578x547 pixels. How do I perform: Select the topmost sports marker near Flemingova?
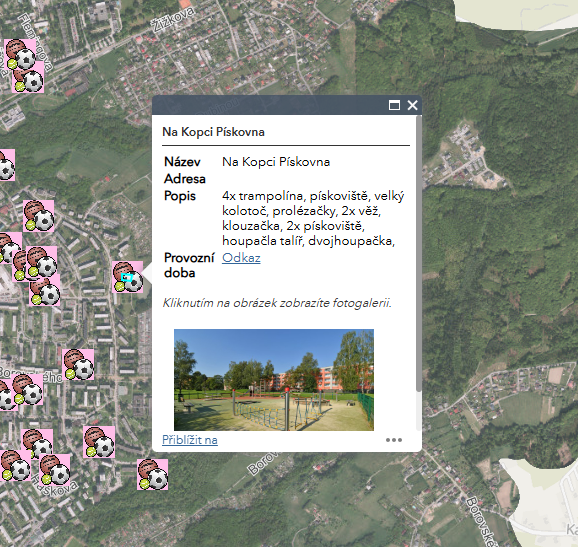20,54
